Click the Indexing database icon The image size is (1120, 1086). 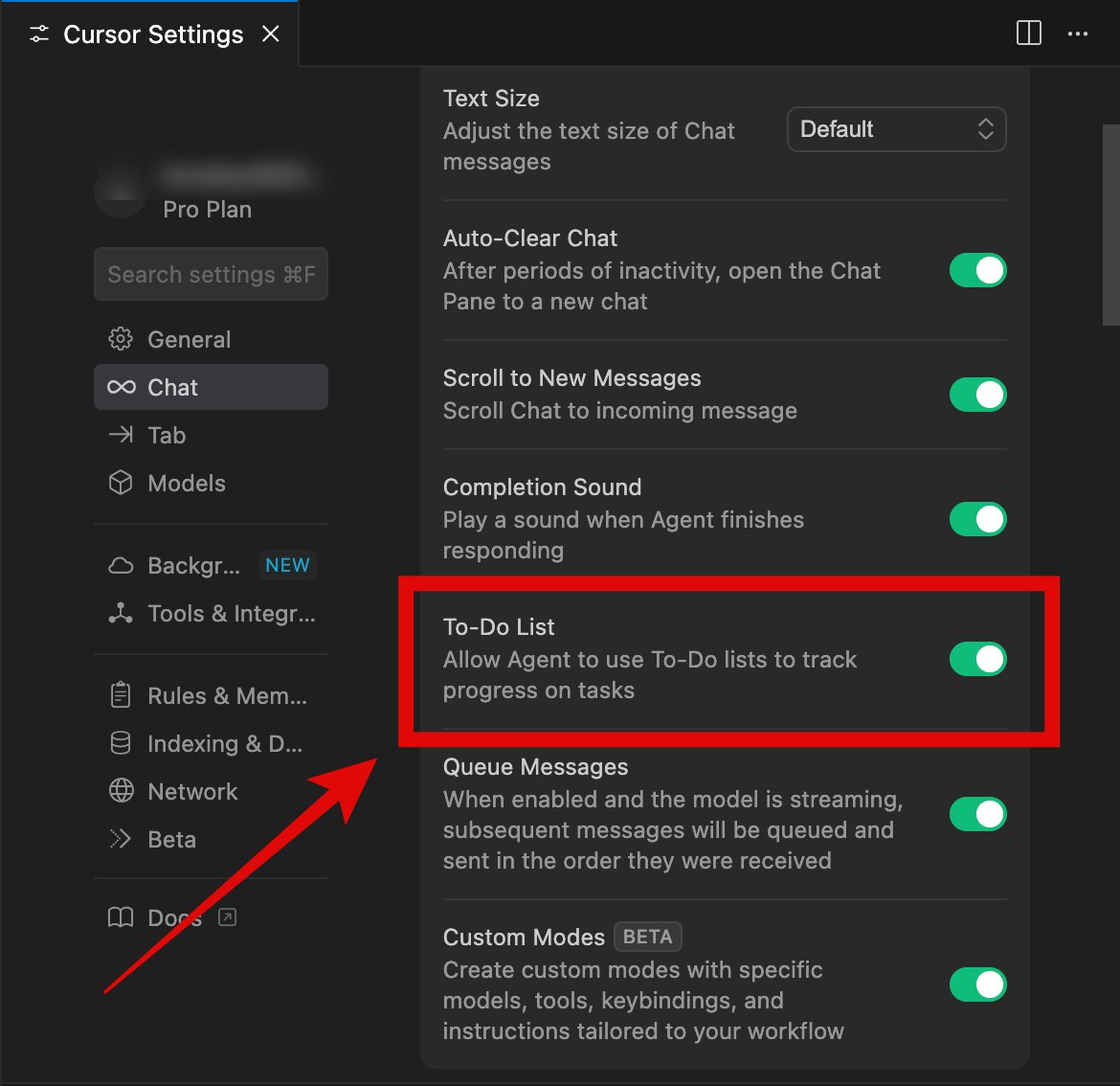[120, 743]
